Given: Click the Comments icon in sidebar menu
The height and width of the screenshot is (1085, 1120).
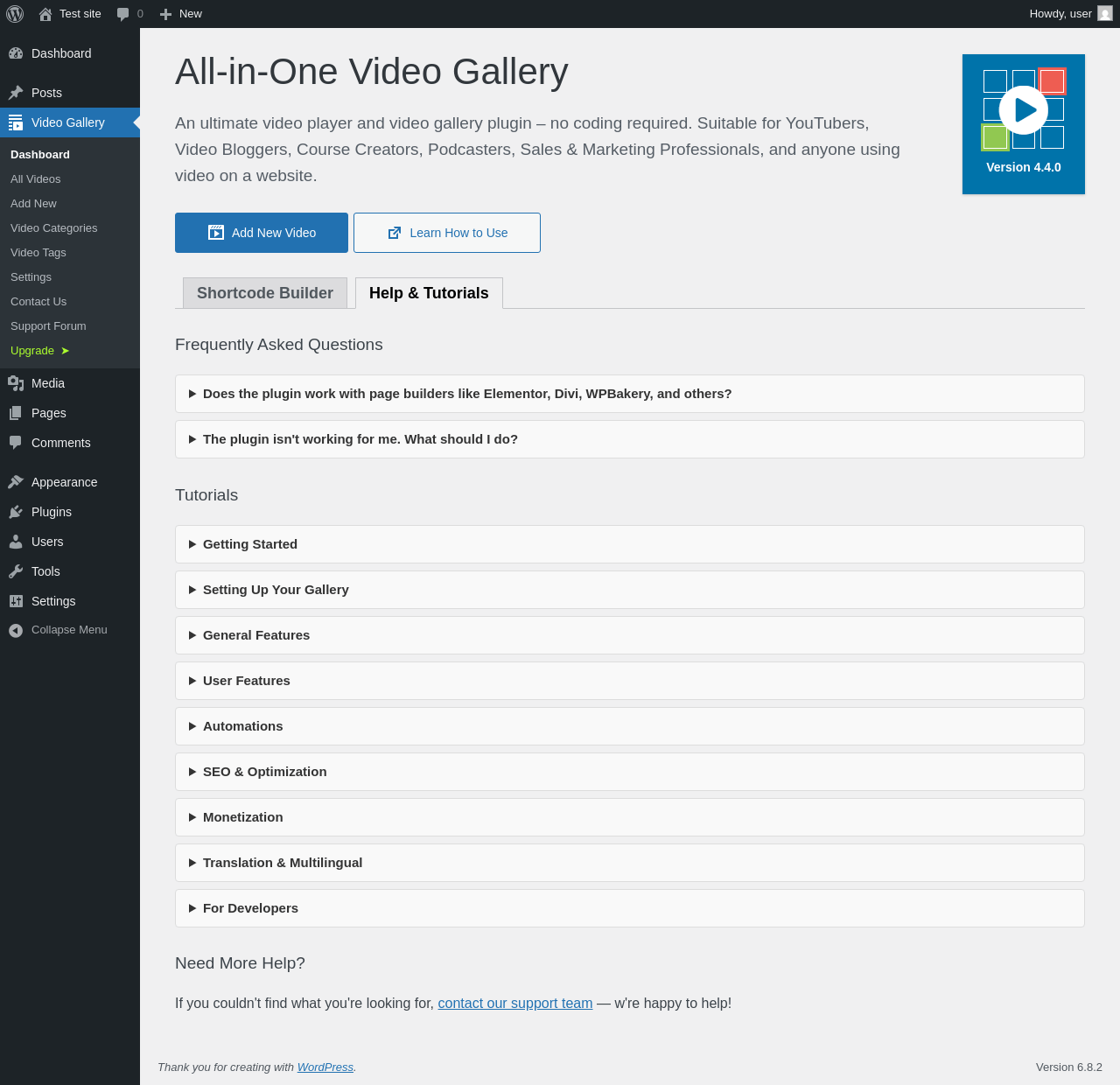Looking at the screenshot, I should (16, 443).
